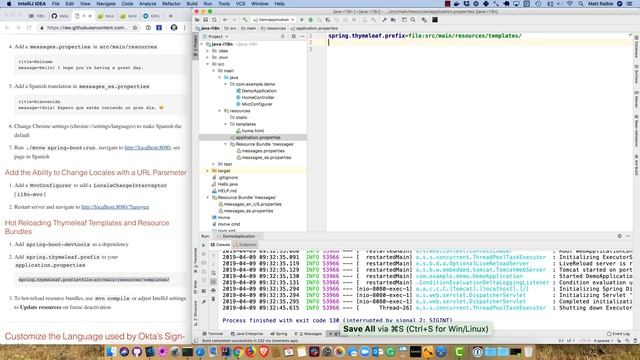Screen dimensions: 640x360
Task: Open the Navigate menu
Action: point(106,4)
